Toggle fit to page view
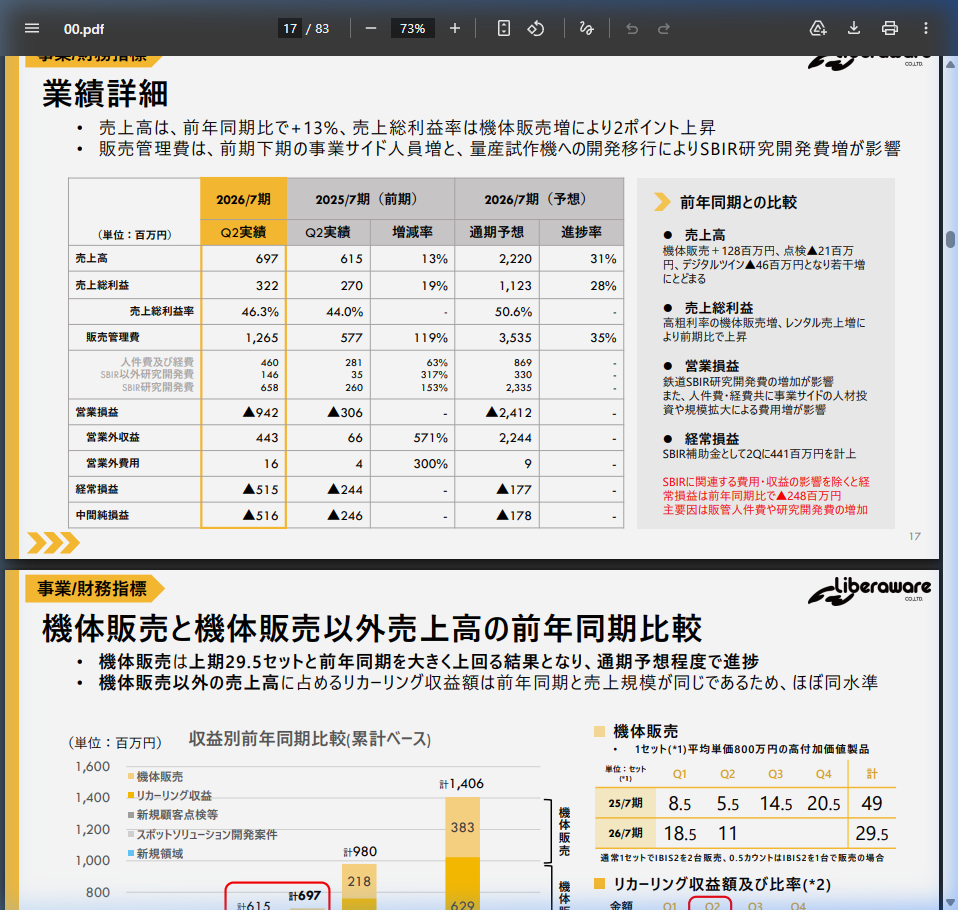This screenshot has width=958, height=910. [x=504, y=28]
